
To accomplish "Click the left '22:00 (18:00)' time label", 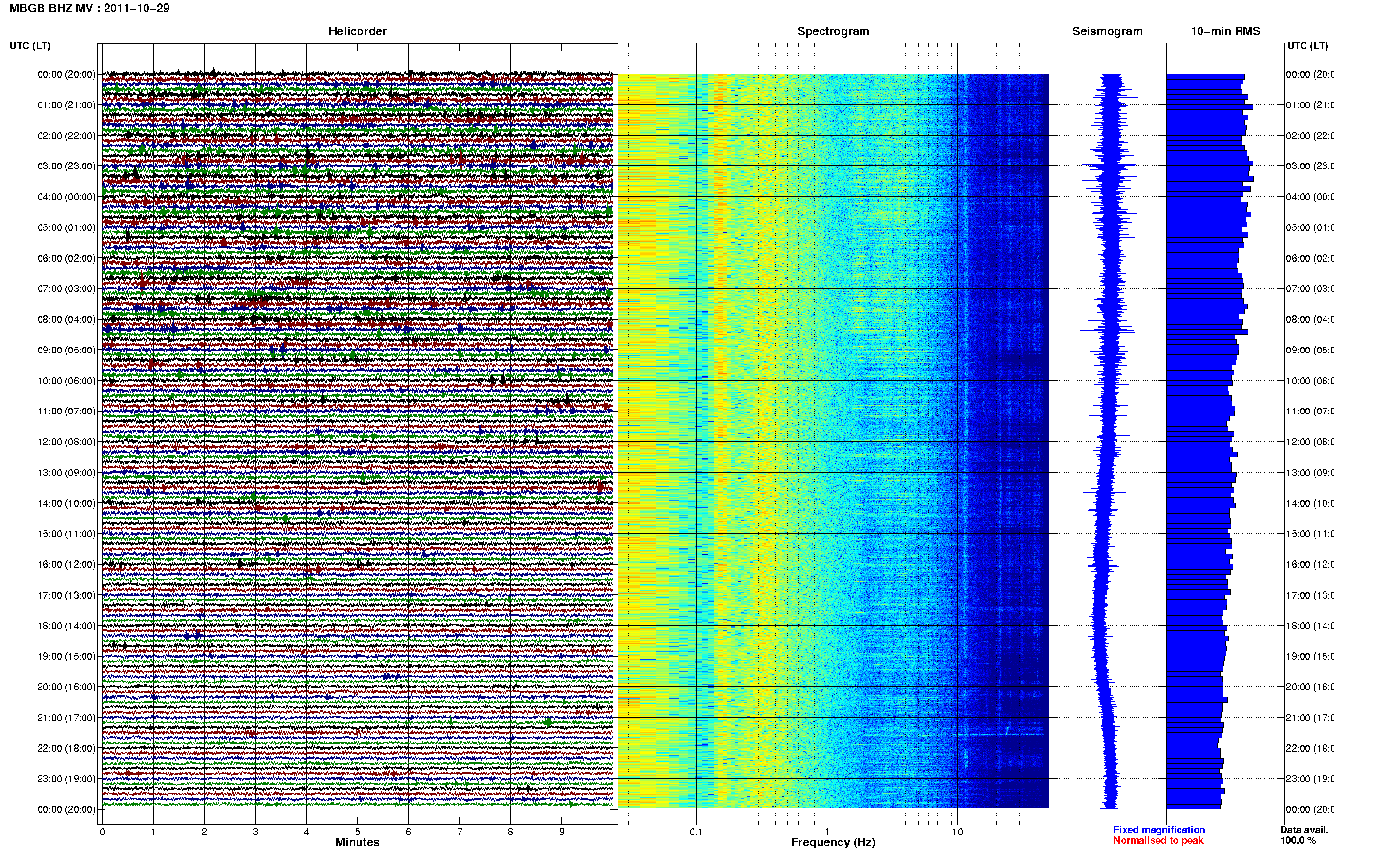I will point(66,748).
